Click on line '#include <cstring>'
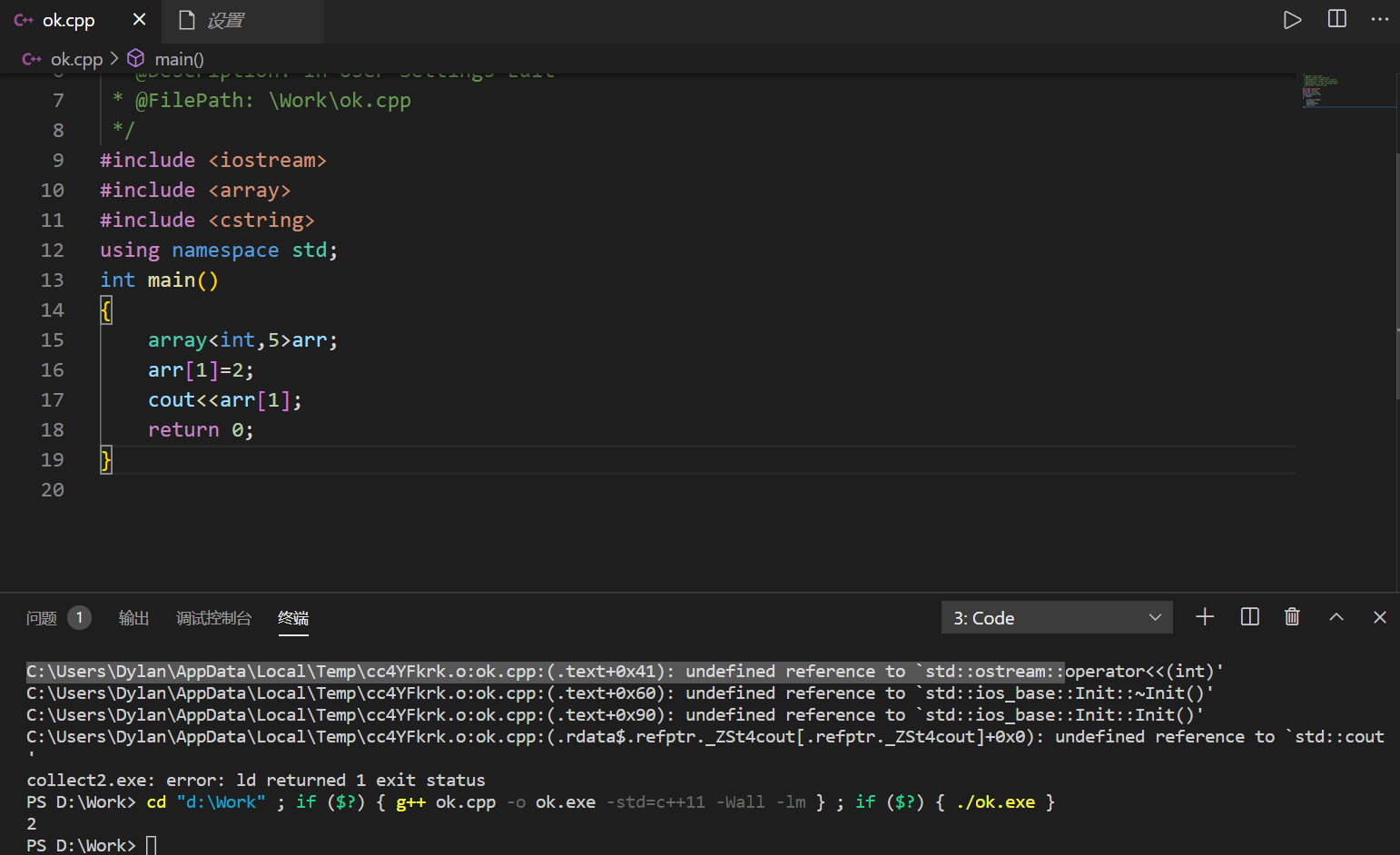Viewport: 1400px width, 855px height. pyautogui.click(x=207, y=220)
